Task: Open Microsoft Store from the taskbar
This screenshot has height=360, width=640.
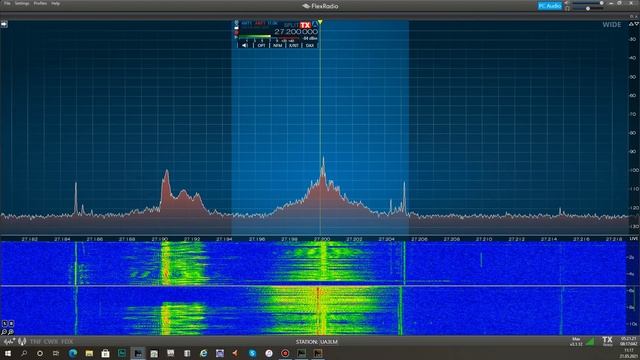Action: coord(105,353)
